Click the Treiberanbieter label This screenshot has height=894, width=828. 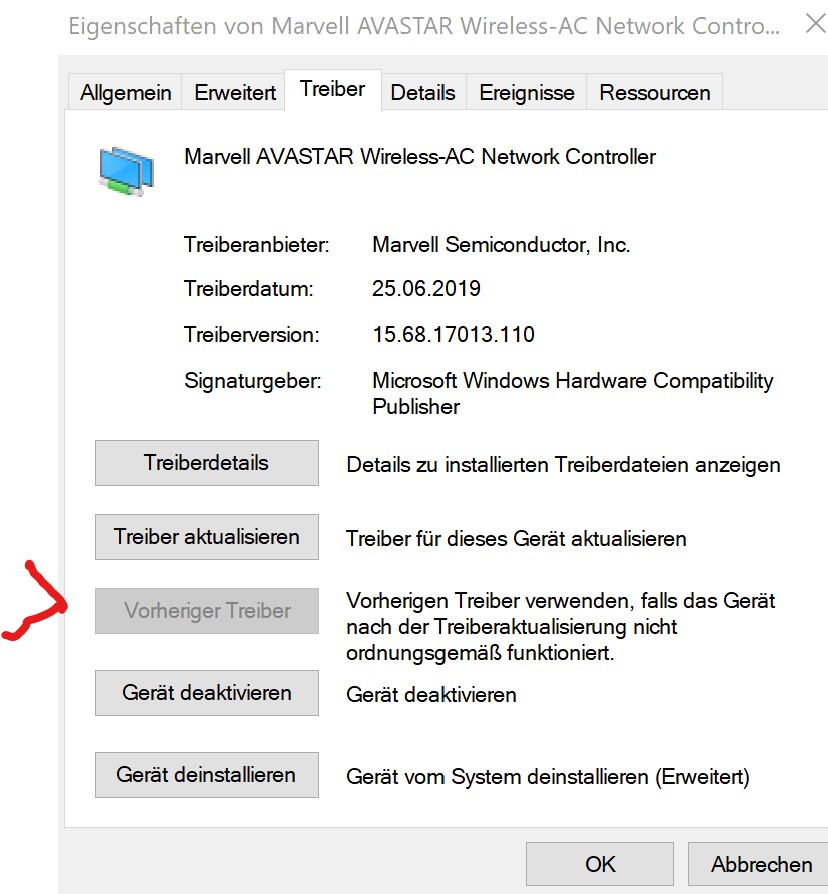(x=257, y=245)
